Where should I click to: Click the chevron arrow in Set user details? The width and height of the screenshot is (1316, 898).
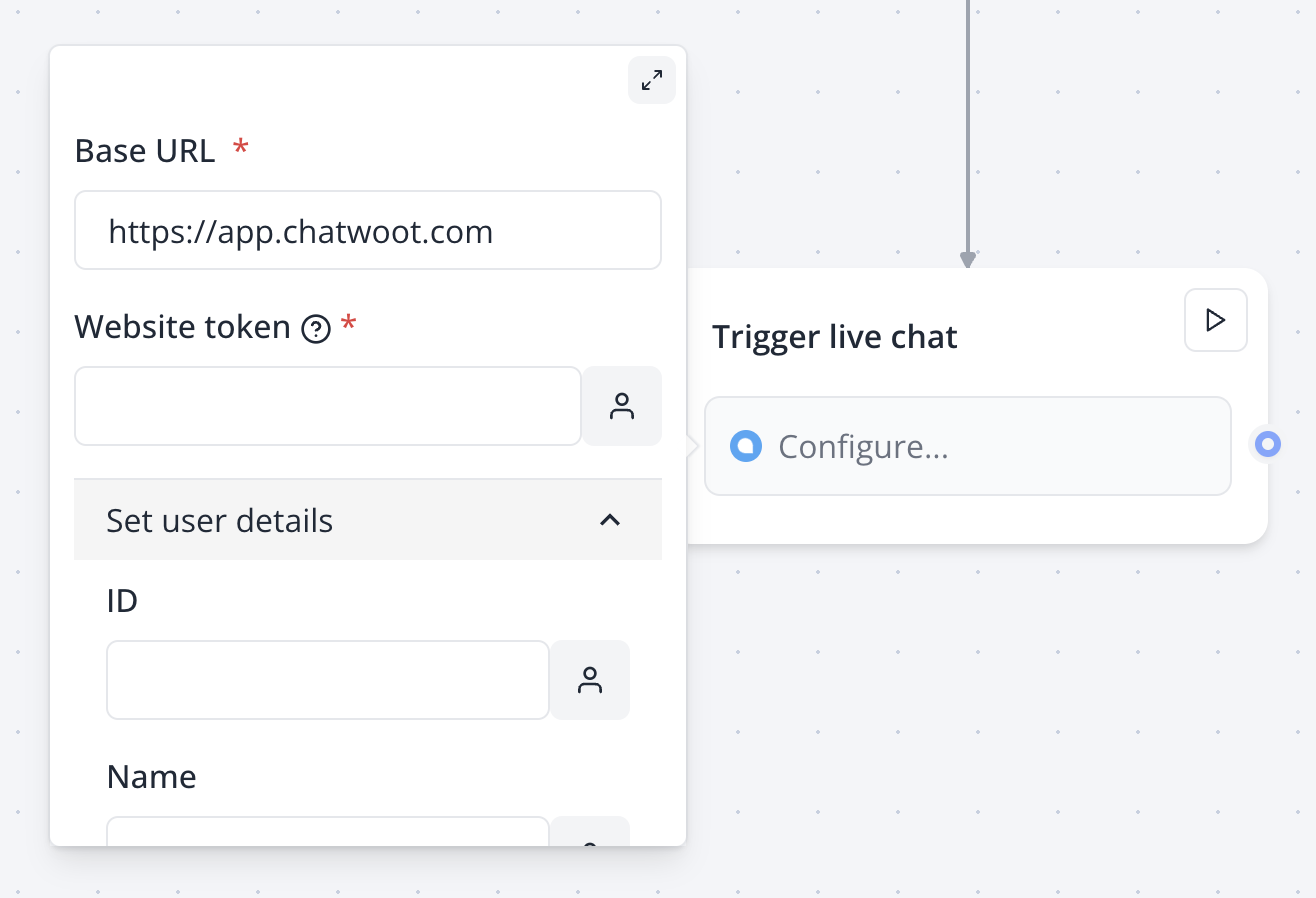[610, 520]
